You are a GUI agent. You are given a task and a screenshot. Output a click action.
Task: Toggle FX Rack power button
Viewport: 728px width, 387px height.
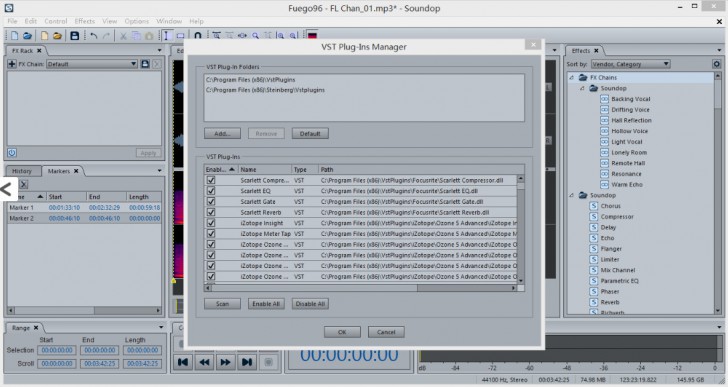pyautogui.click(x=12, y=153)
